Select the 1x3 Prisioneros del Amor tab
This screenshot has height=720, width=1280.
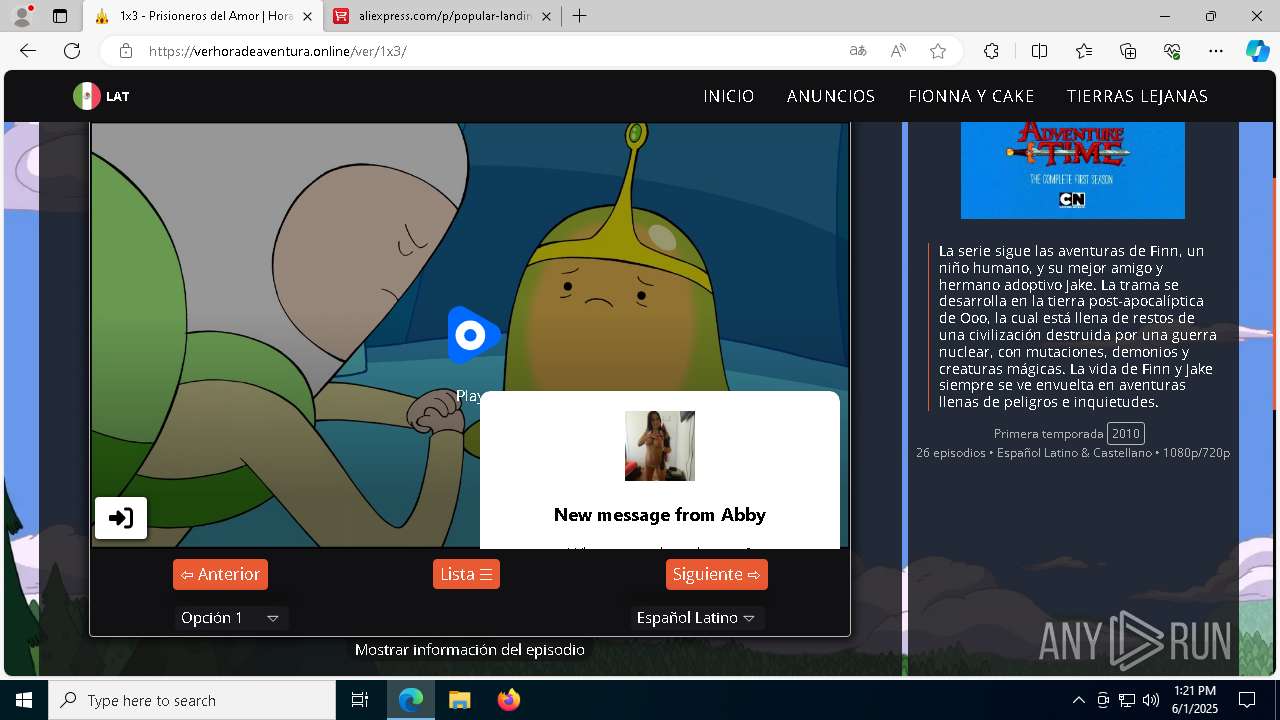click(x=203, y=16)
